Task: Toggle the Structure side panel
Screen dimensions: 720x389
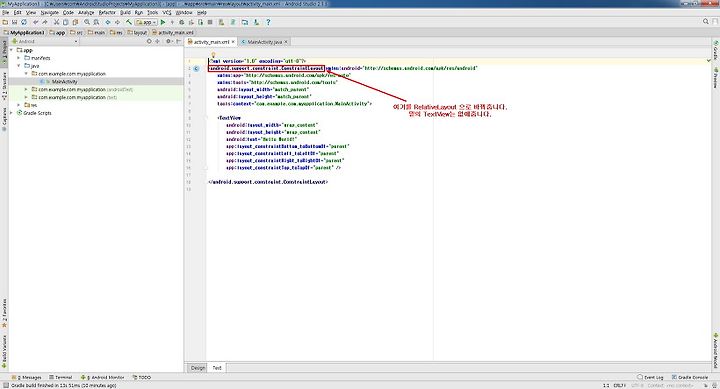Action: 4,86
